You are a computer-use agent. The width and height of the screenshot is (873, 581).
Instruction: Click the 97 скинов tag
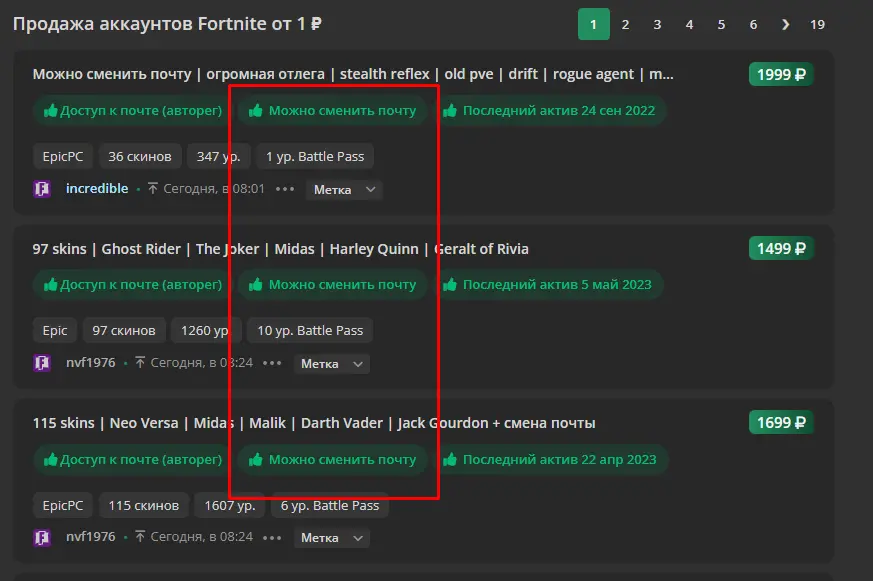click(124, 331)
